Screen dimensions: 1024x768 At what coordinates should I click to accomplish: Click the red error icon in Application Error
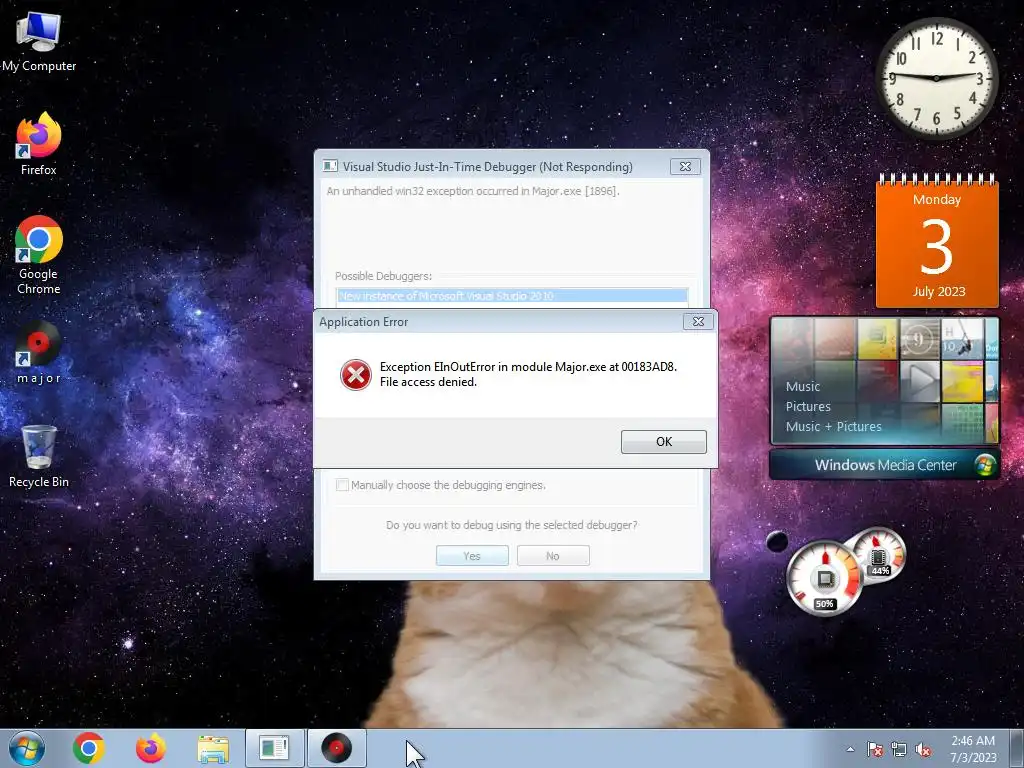[x=356, y=375]
